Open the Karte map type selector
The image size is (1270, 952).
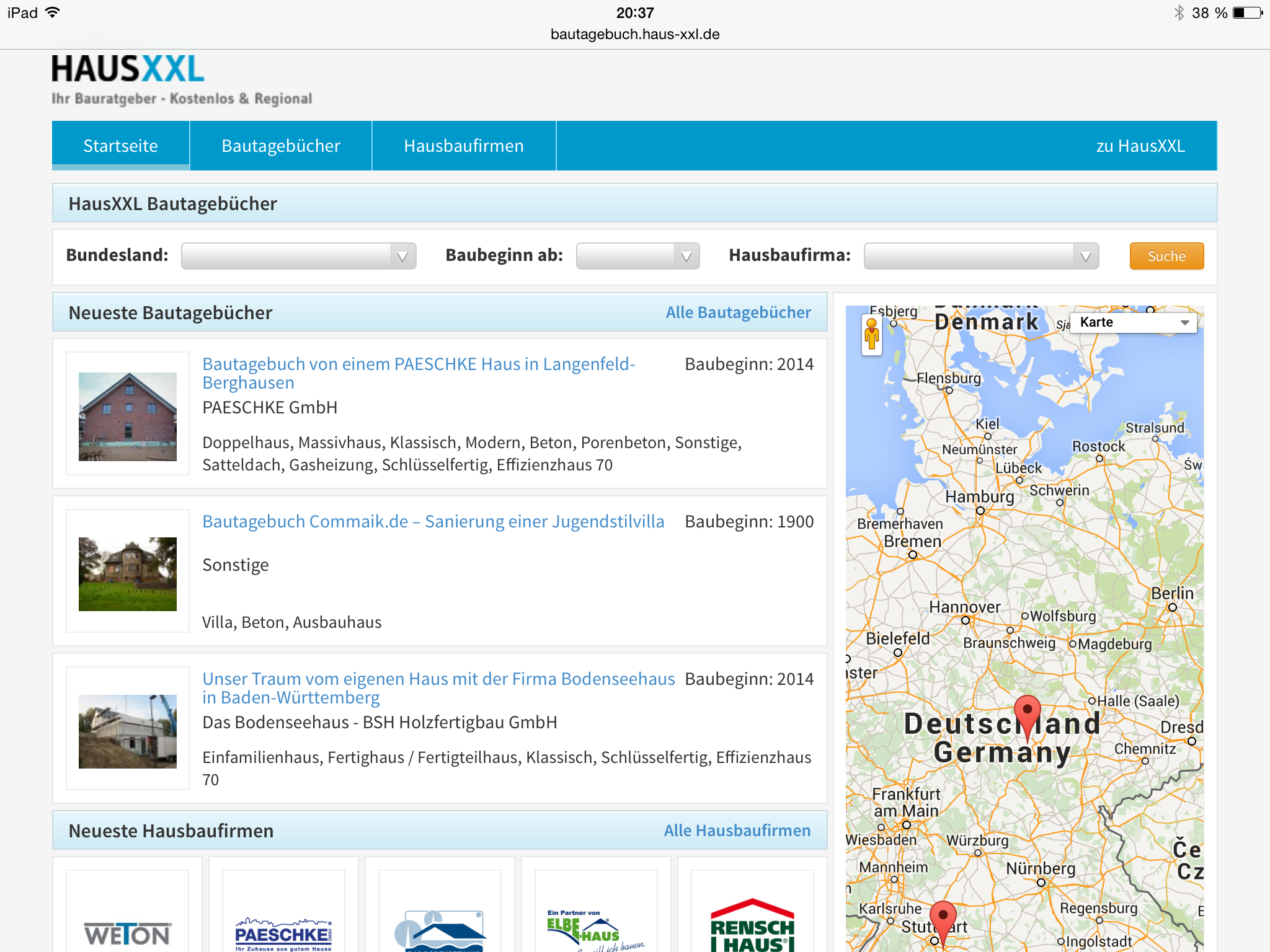click(1133, 322)
